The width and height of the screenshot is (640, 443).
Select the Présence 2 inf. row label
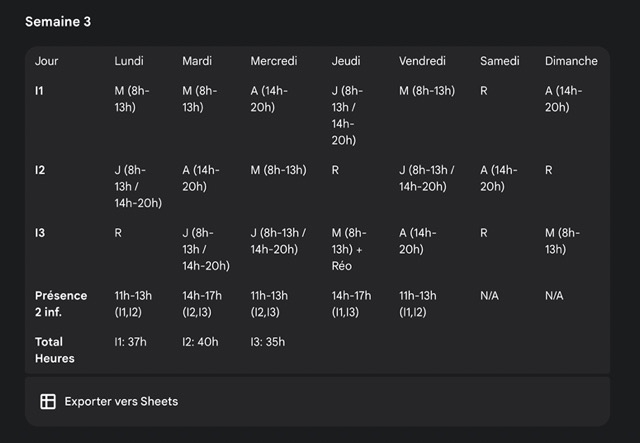tap(61, 303)
